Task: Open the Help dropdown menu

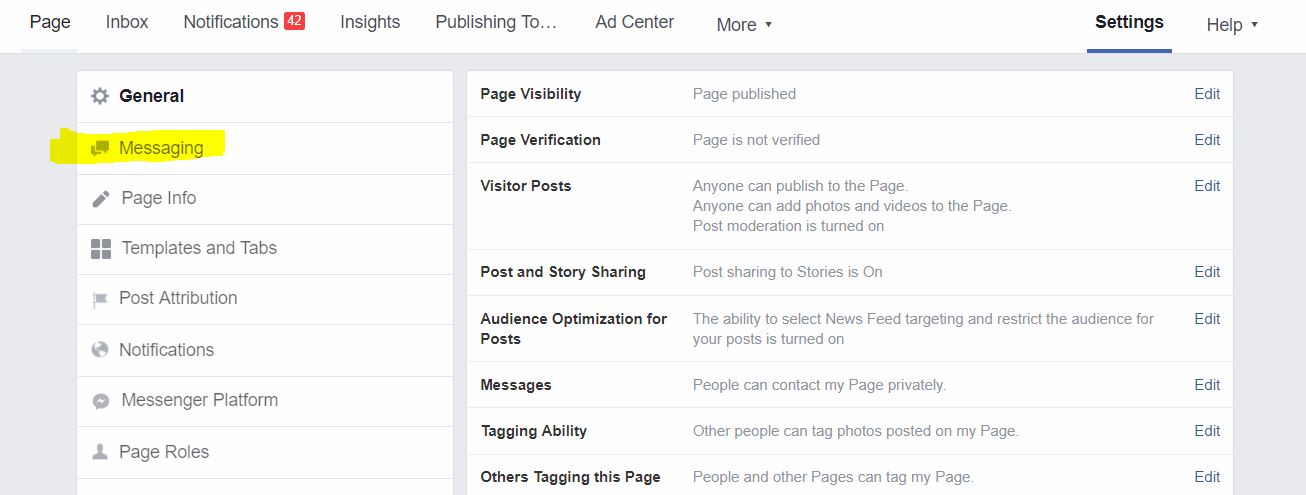Action: point(1231,25)
